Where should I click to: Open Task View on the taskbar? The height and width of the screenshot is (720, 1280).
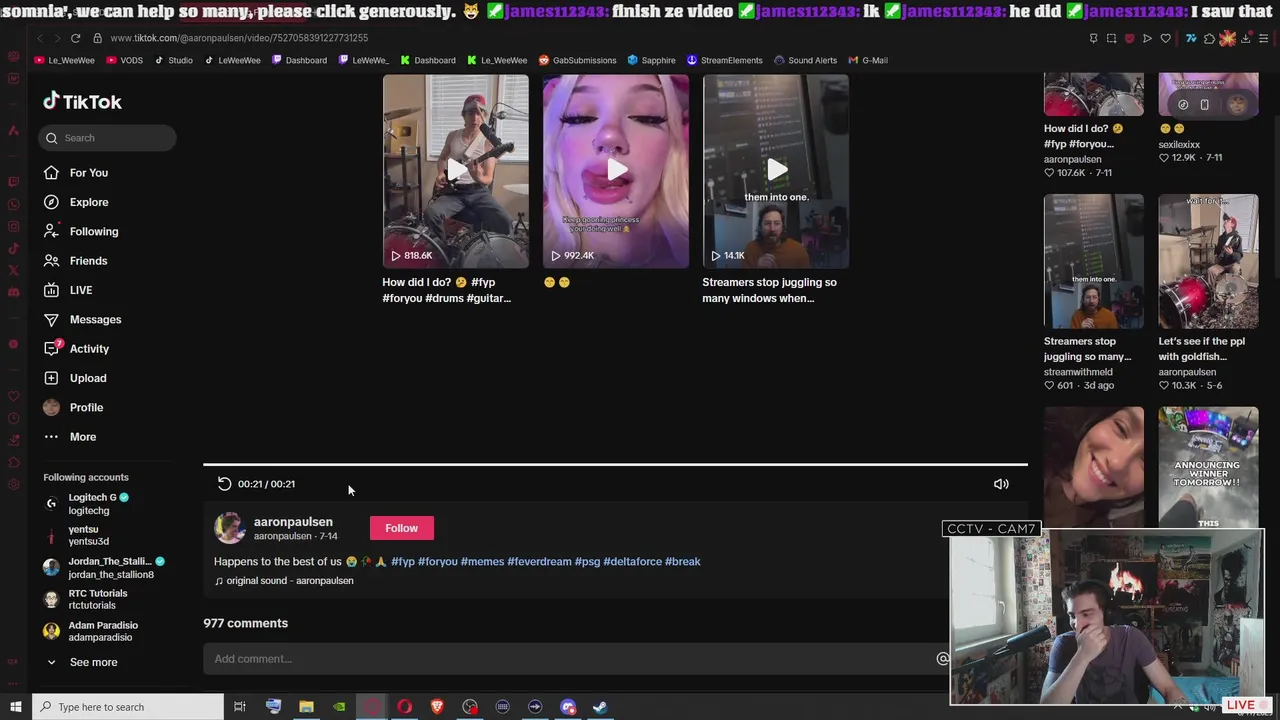coord(240,707)
